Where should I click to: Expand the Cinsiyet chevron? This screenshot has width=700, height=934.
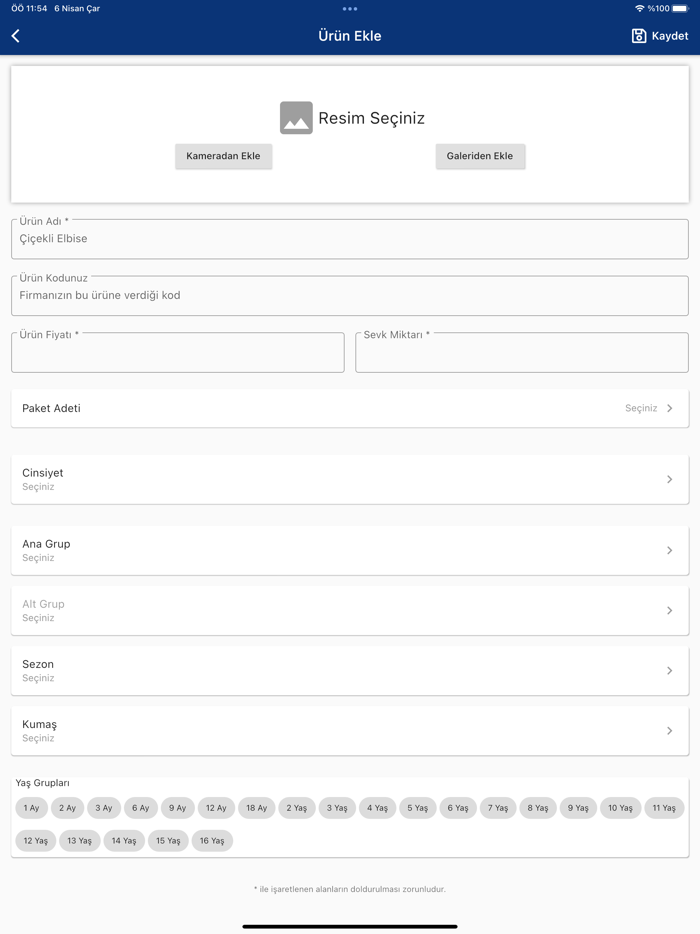point(669,480)
